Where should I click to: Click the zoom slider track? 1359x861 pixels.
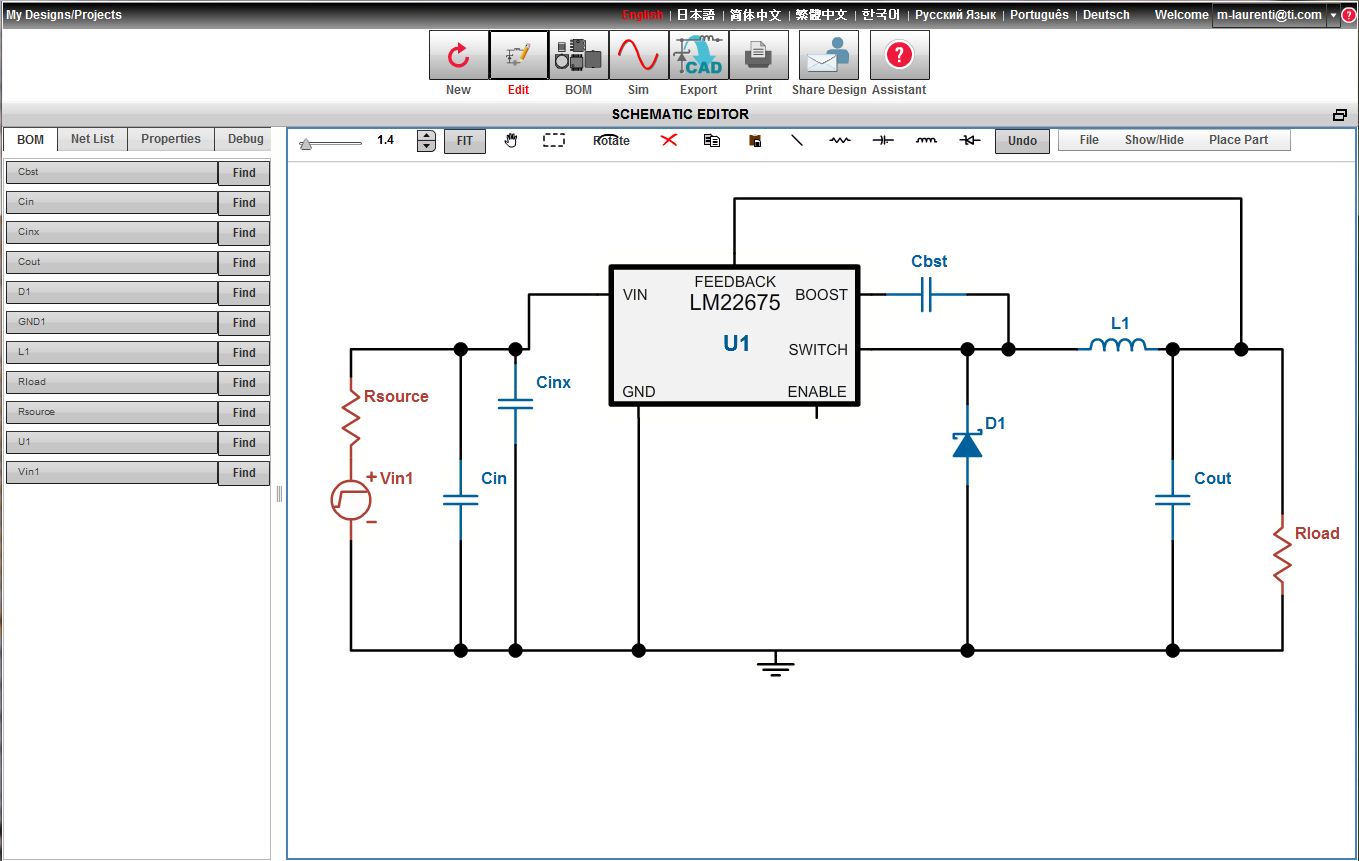[x=331, y=144]
